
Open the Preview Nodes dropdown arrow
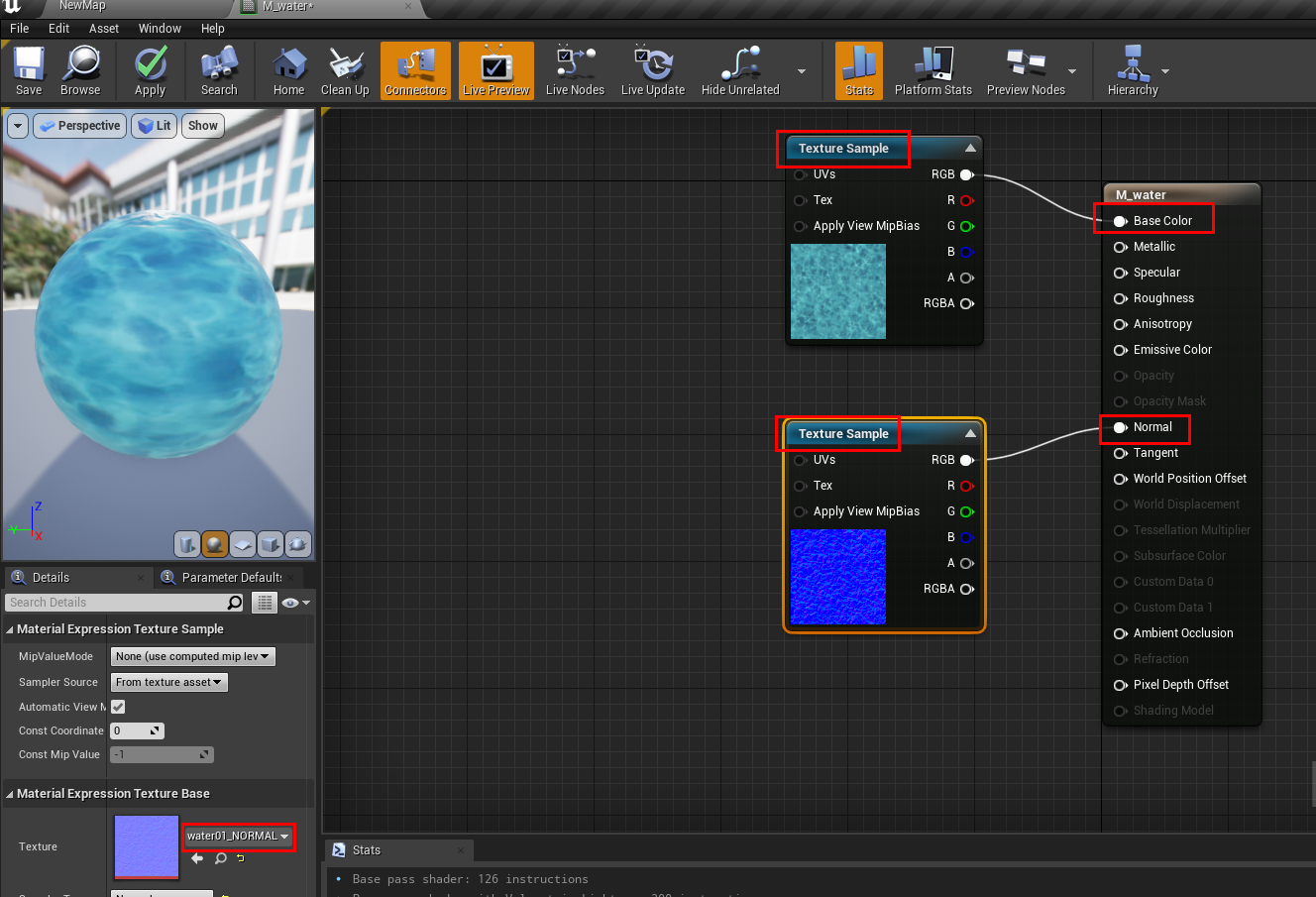coord(1072,71)
